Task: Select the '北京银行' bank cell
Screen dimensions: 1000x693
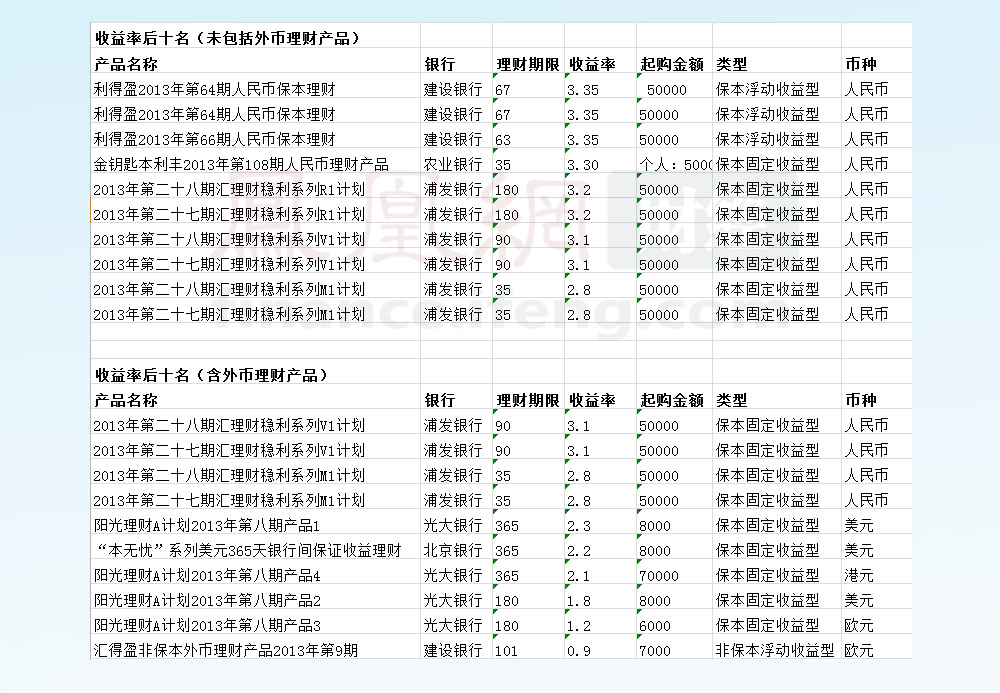Action: point(453,550)
